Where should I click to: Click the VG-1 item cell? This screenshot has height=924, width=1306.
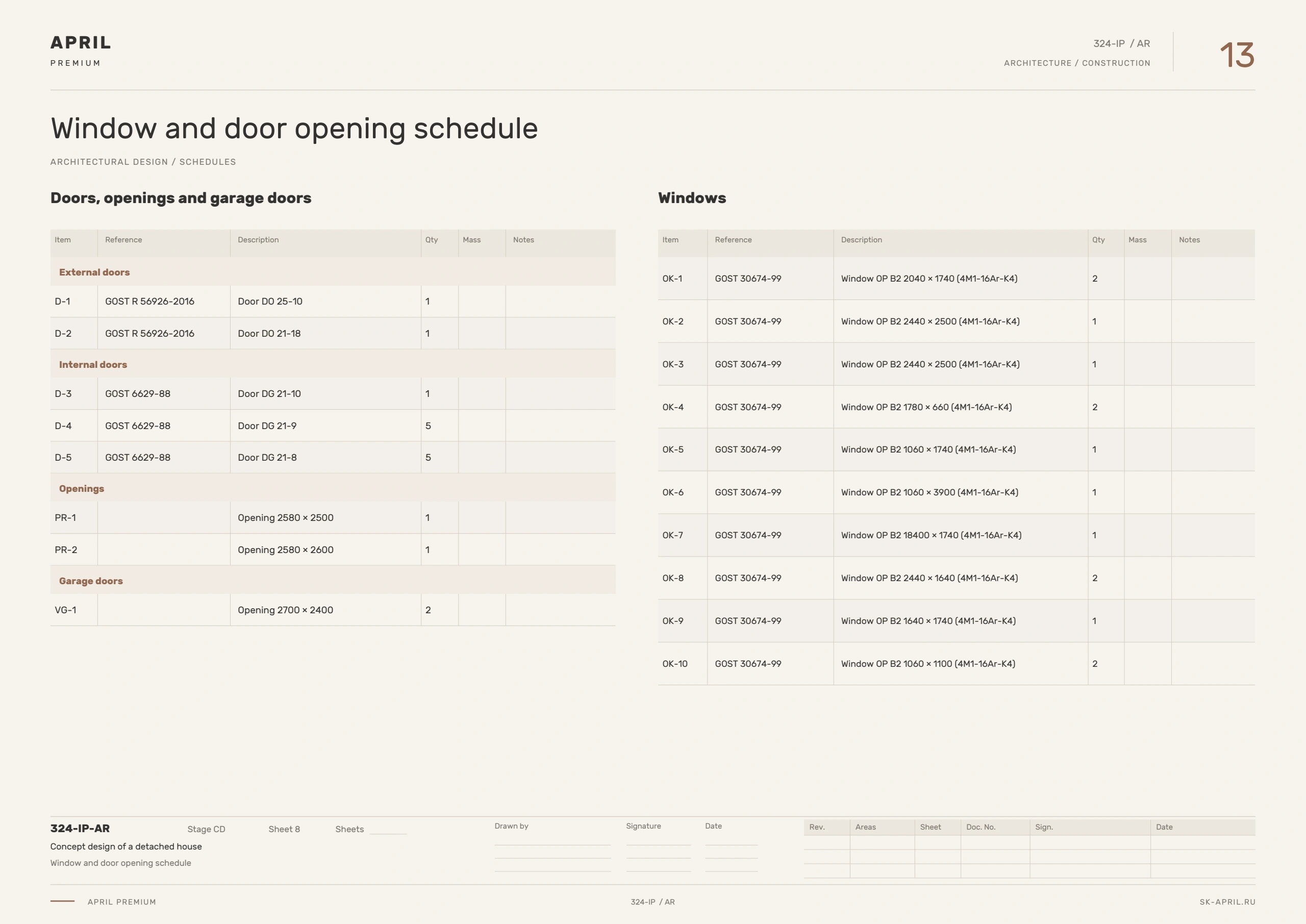click(74, 610)
